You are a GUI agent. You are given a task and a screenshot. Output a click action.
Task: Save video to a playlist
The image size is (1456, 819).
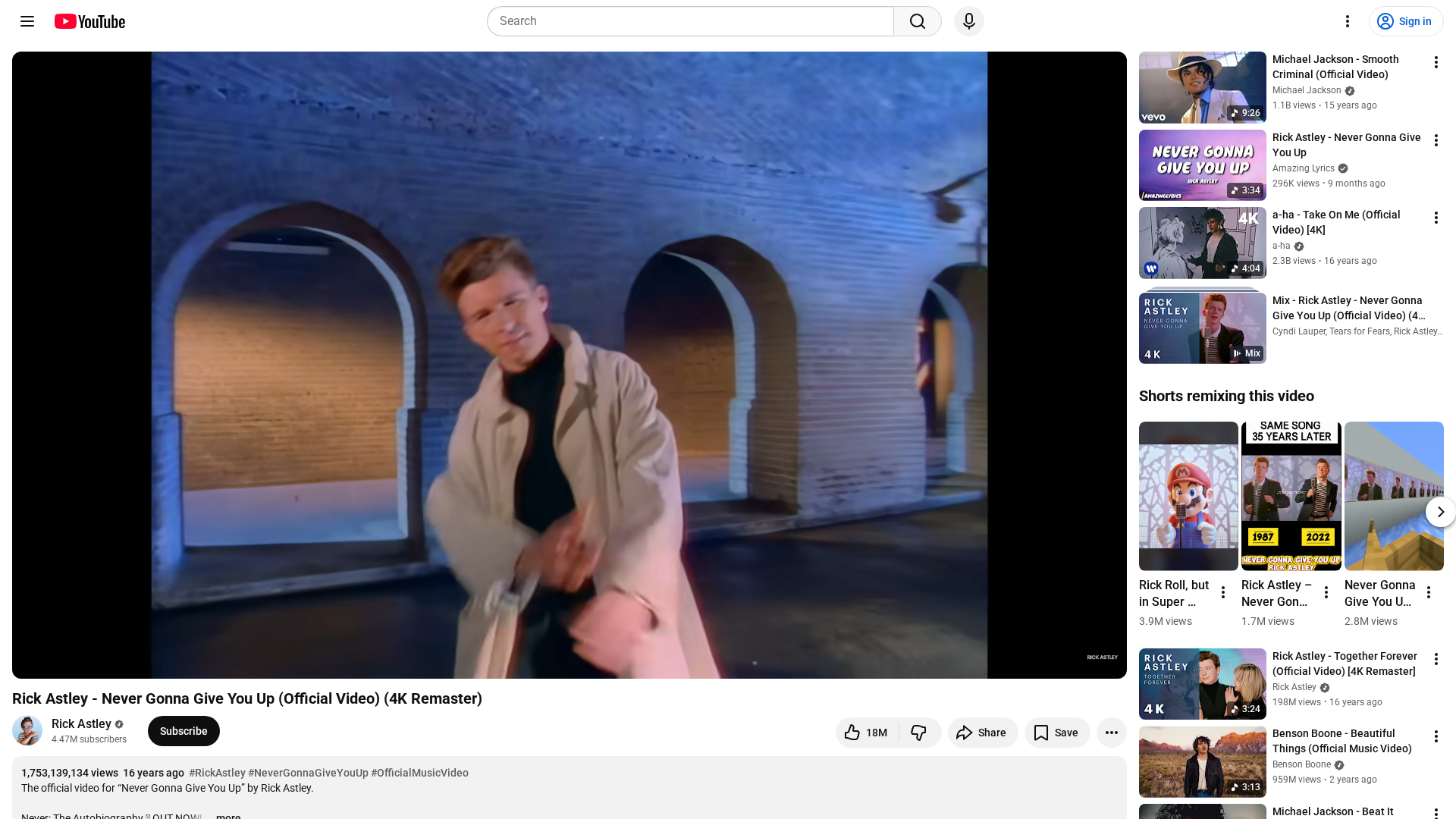1056,733
